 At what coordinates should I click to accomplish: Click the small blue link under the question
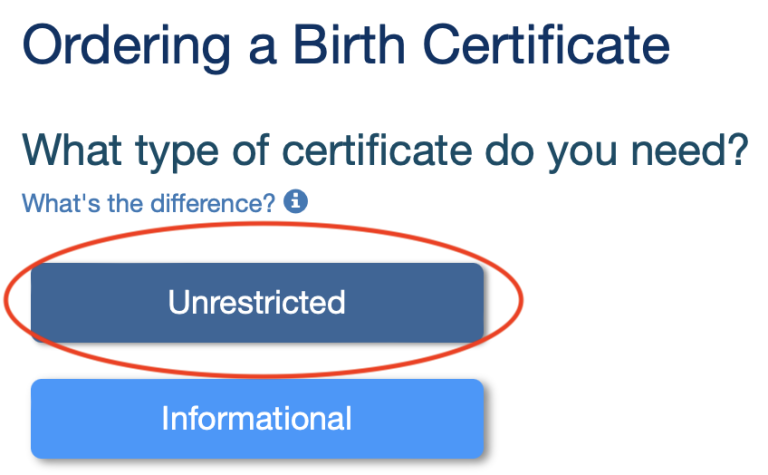(x=148, y=203)
